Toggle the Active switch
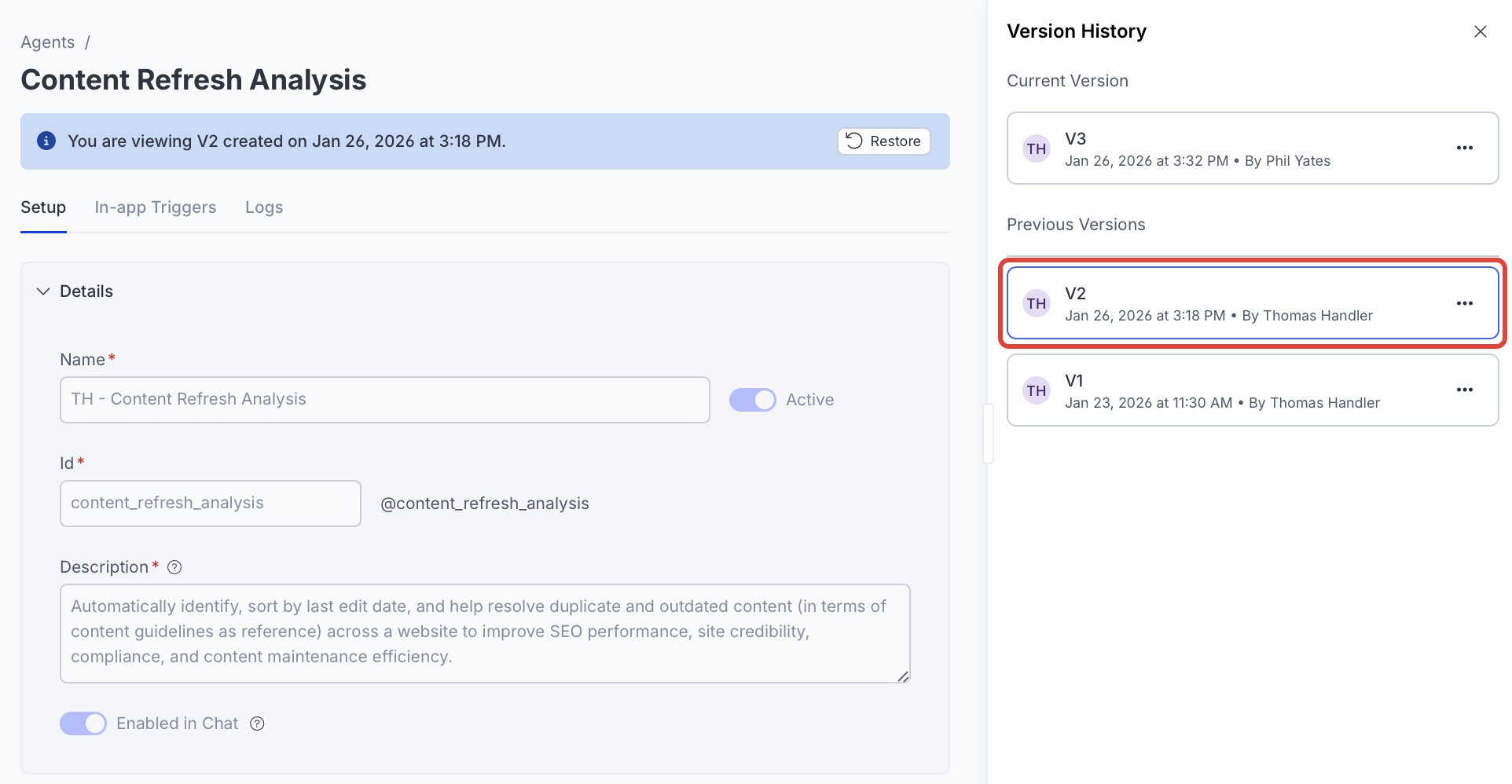This screenshot has width=1512, height=784. pyautogui.click(x=752, y=400)
